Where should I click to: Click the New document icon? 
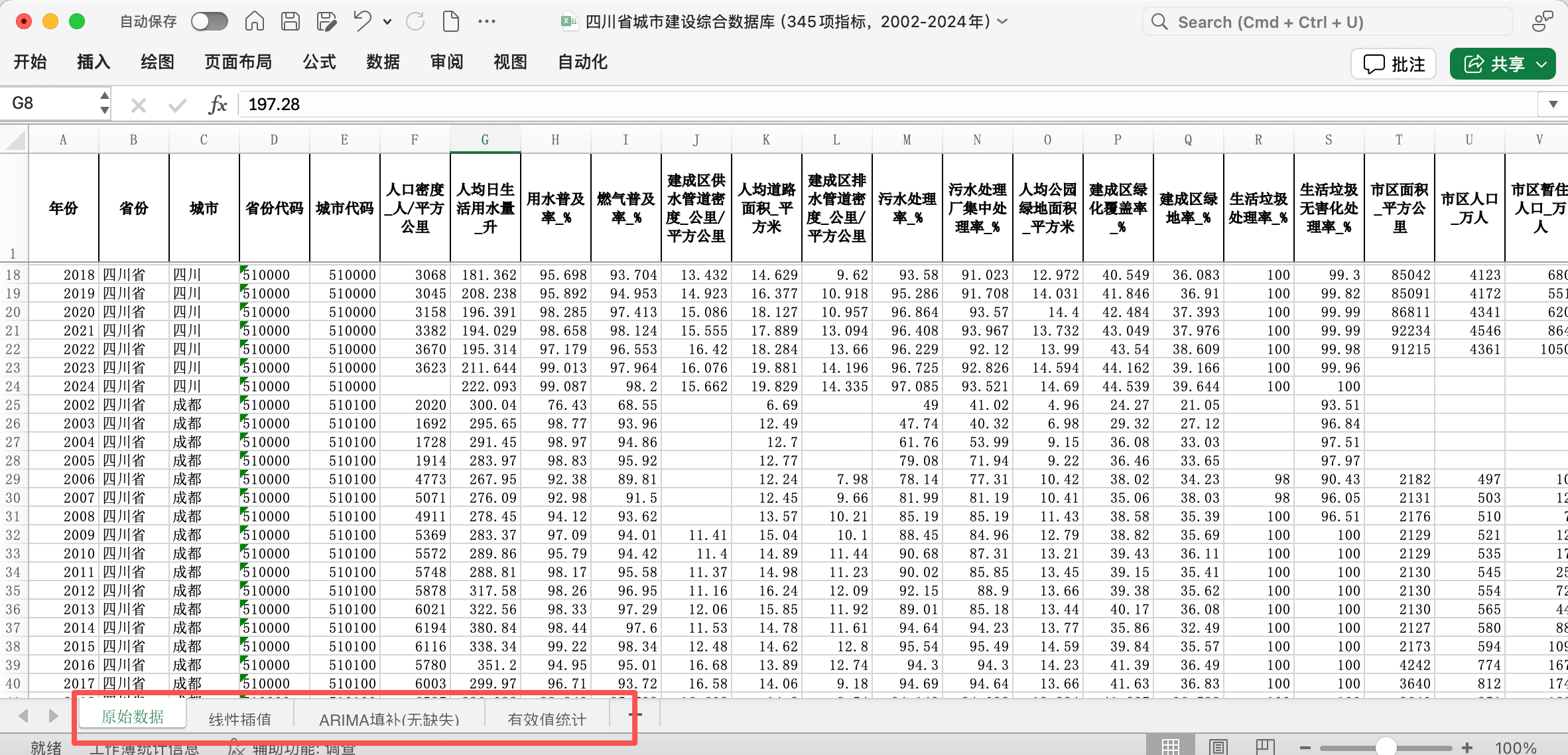[451, 22]
